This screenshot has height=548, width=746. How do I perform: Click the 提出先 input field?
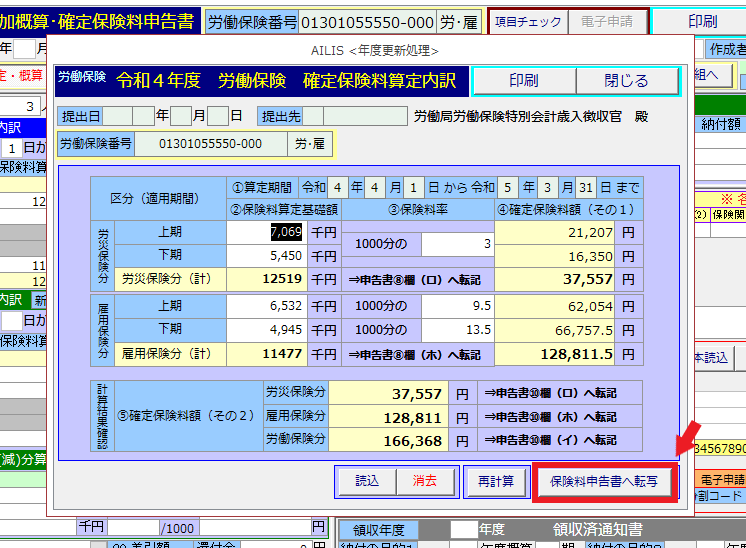[357, 116]
